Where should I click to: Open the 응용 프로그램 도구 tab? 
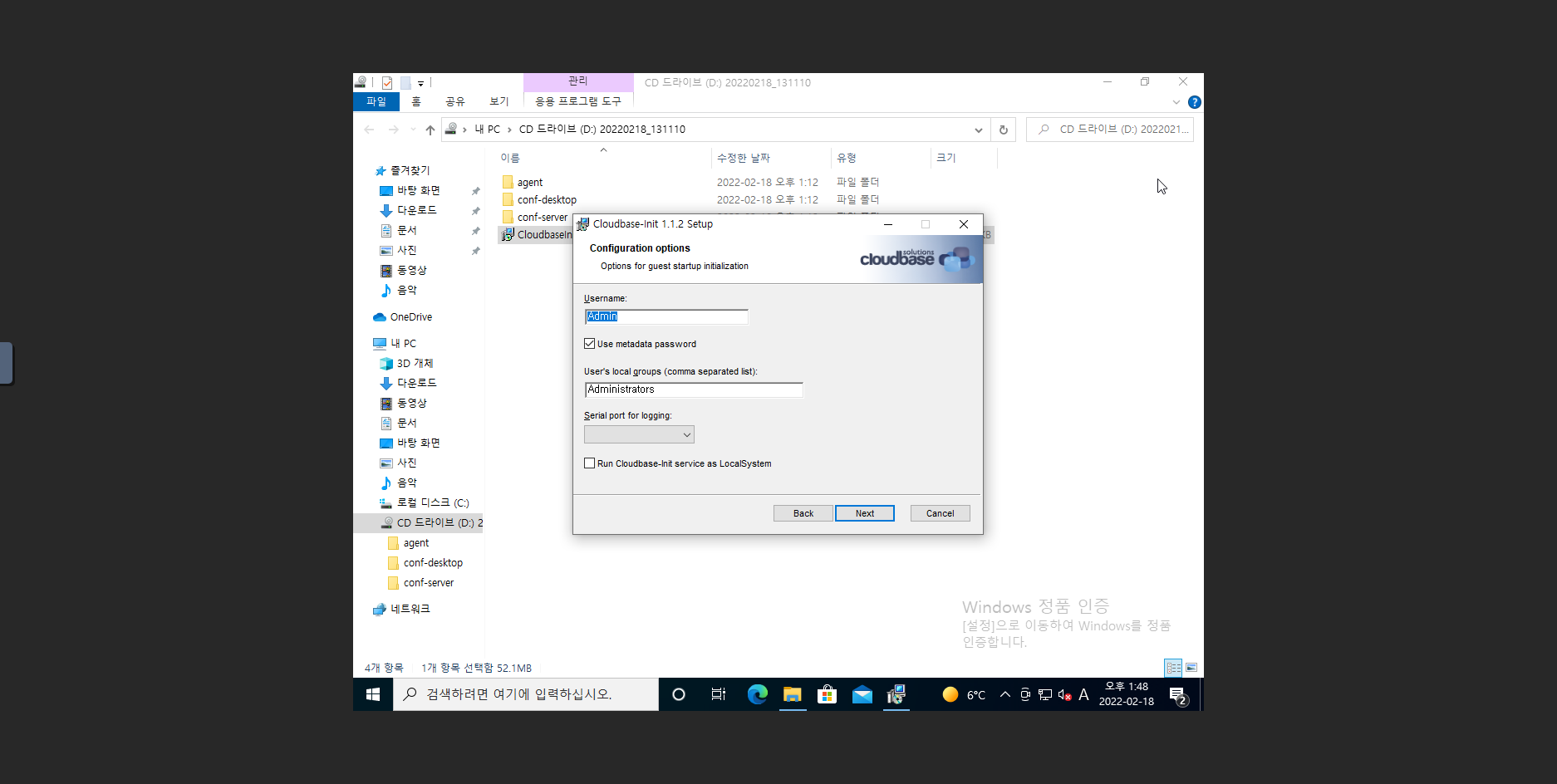coord(578,101)
